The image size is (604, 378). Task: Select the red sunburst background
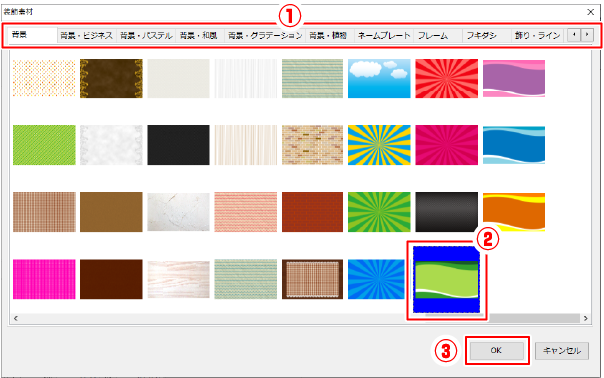[x=446, y=78]
